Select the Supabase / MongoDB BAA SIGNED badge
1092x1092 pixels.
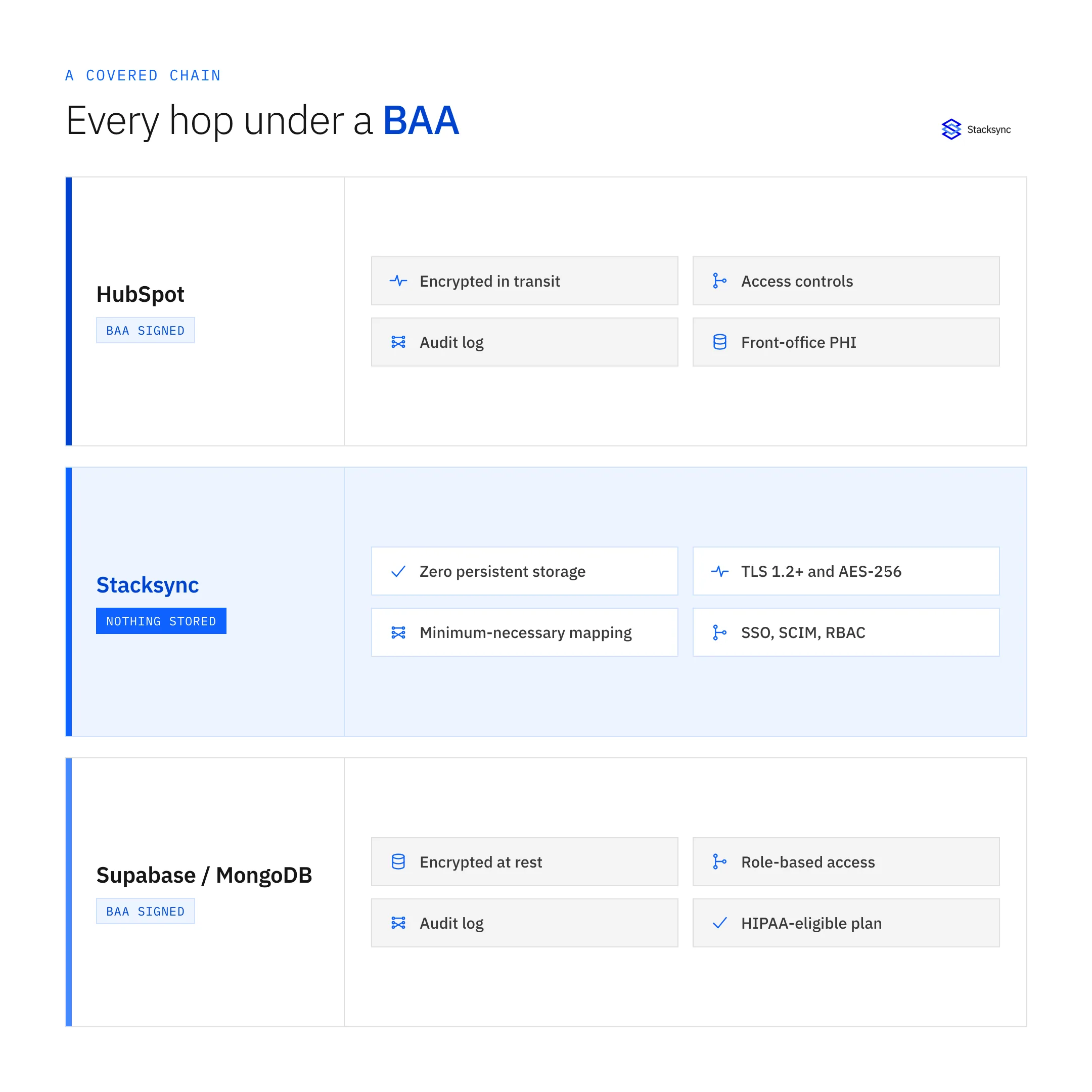coord(145,912)
